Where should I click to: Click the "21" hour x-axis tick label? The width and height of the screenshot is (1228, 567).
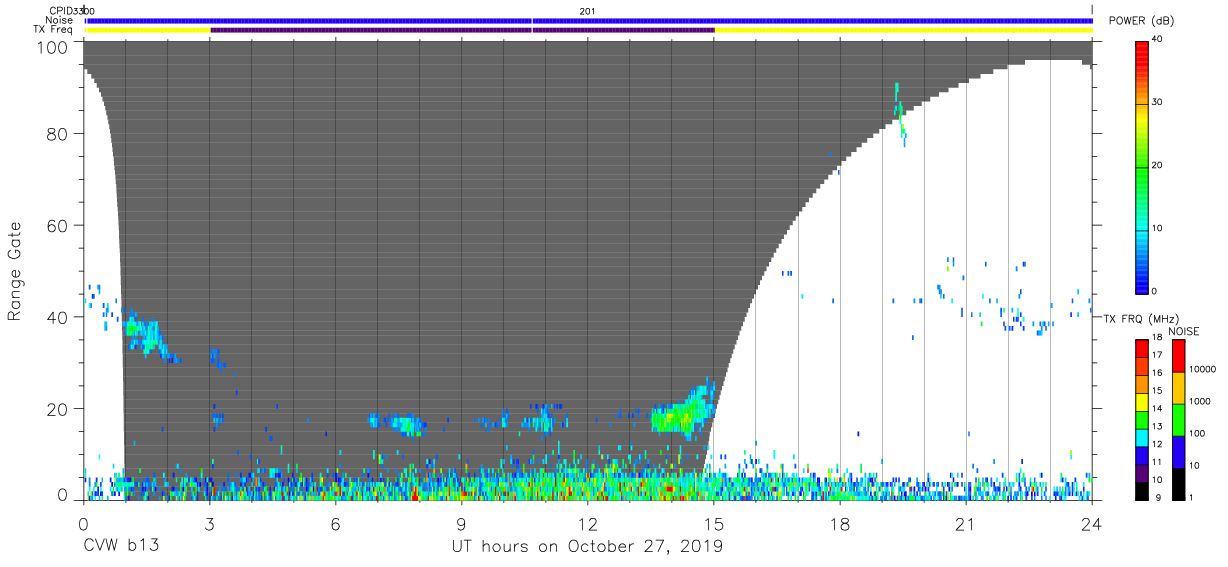966,524
